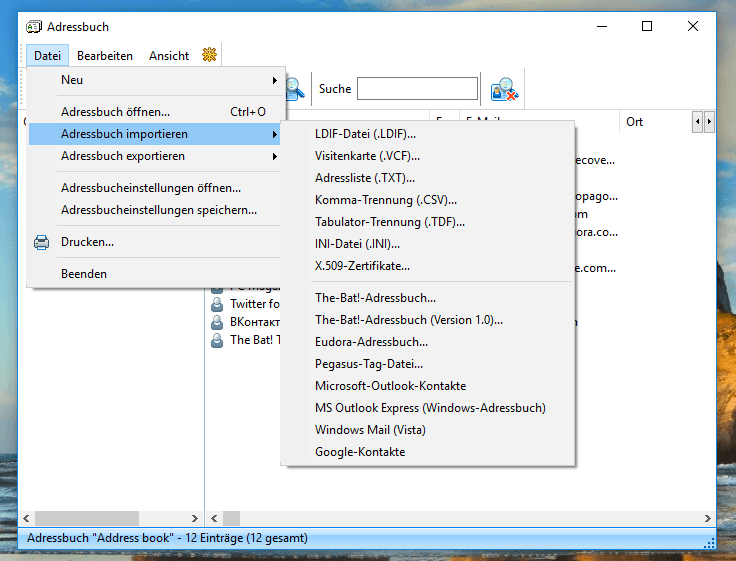Click the clear search filter icon
This screenshot has height=561, width=736.
click(x=504, y=89)
